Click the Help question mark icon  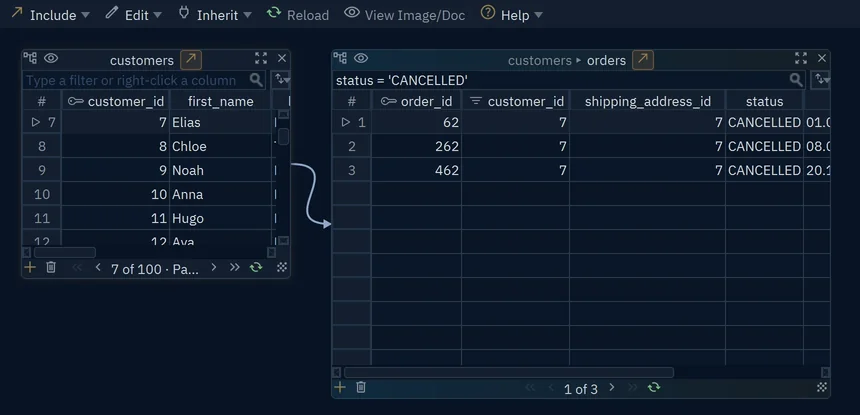click(x=488, y=13)
